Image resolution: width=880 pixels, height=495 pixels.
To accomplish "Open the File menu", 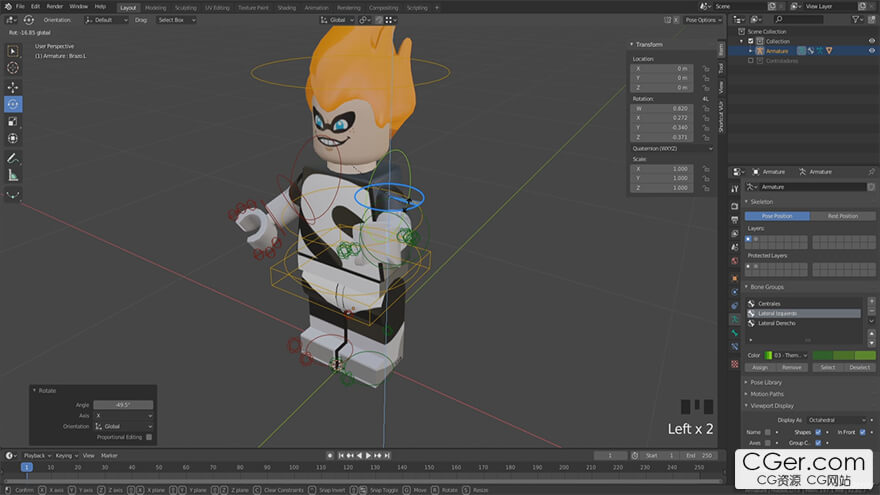I will tap(20, 6).
